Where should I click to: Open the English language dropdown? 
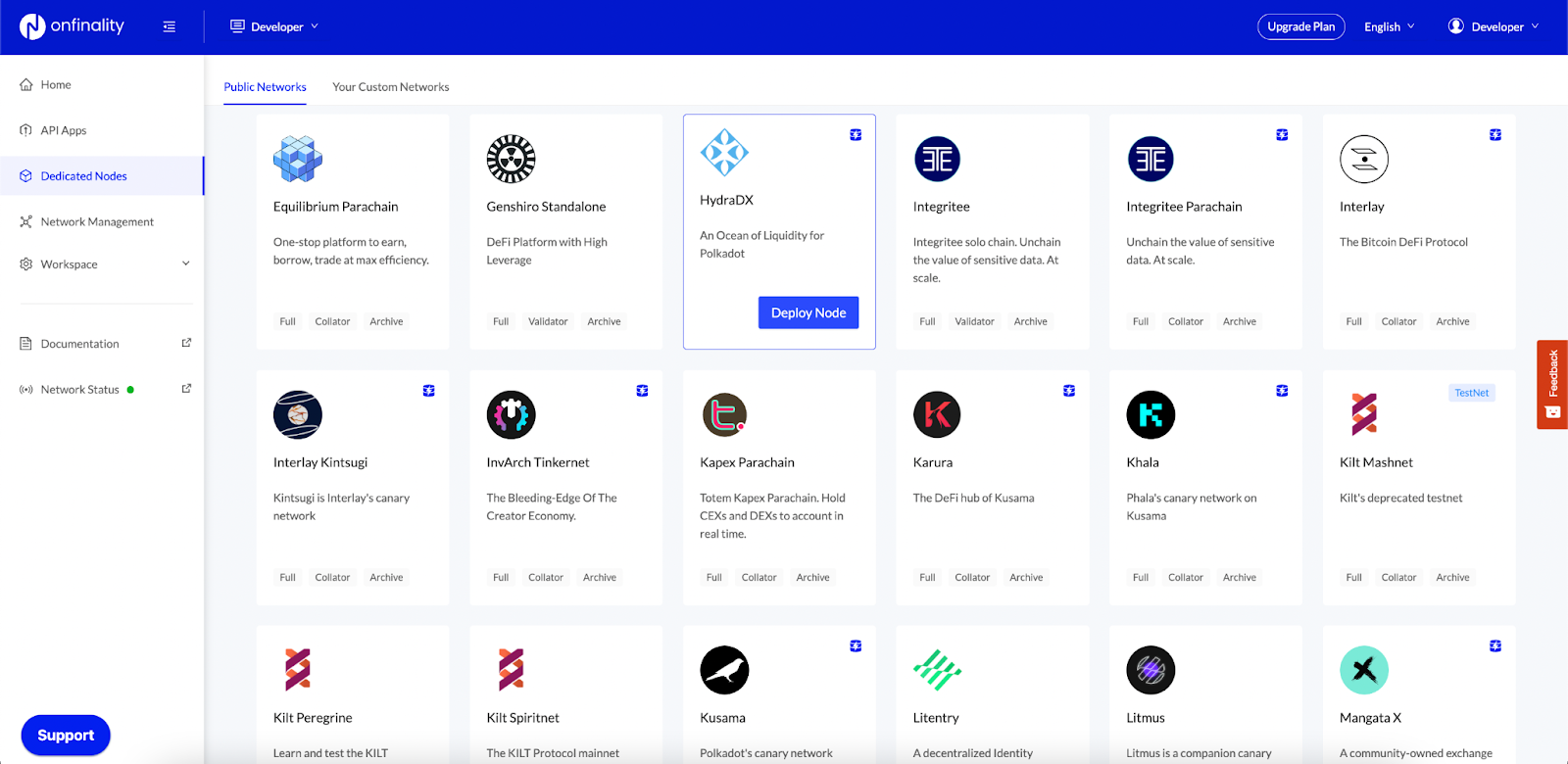point(1390,26)
